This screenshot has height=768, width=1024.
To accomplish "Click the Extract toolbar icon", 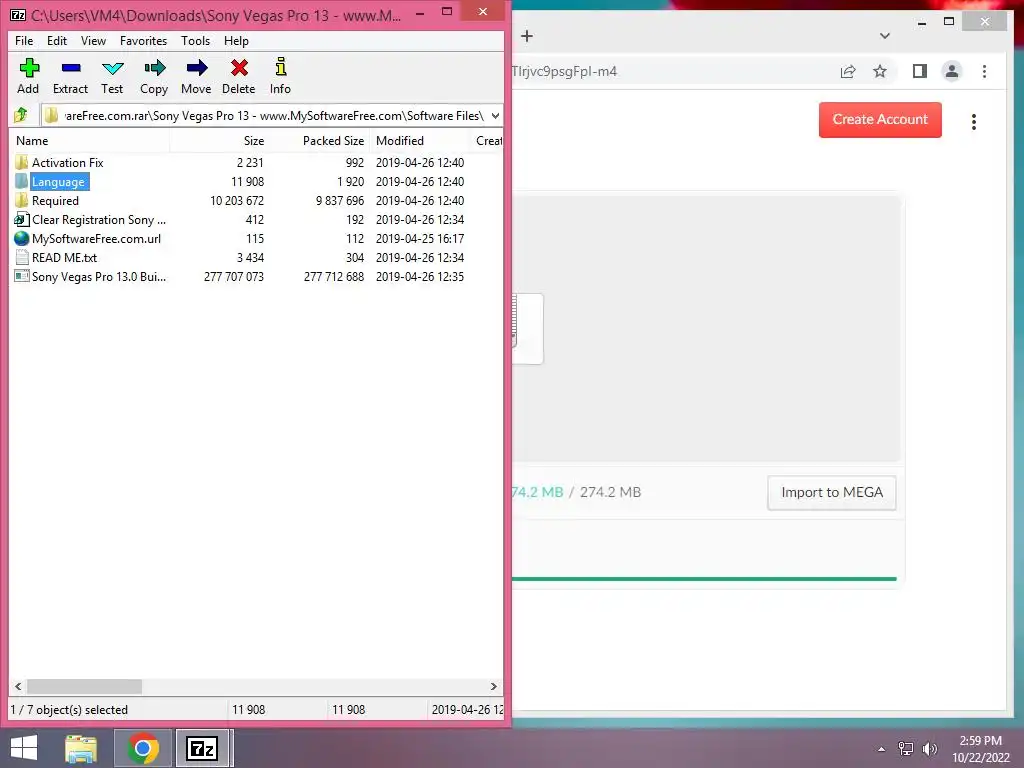I will tap(71, 68).
